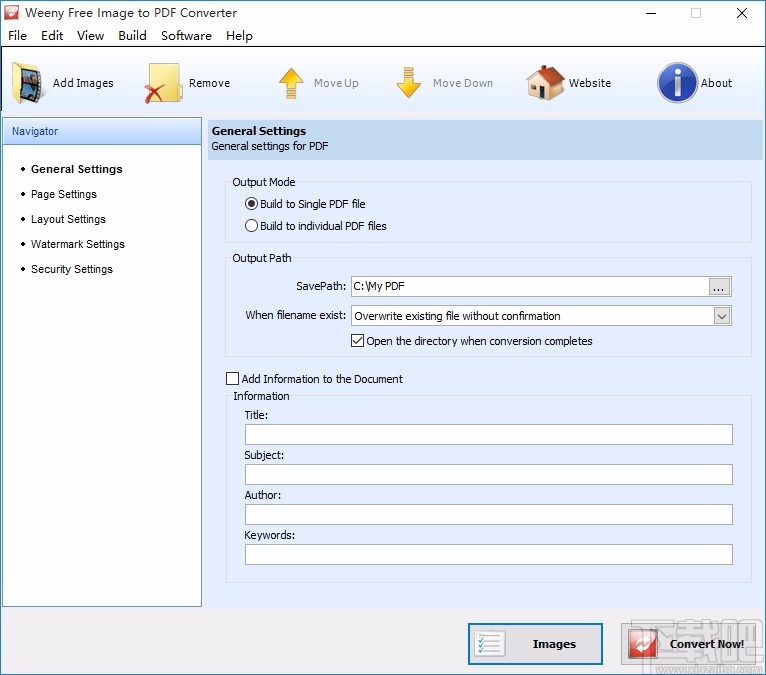Click the Add Images label
The image size is (766, 675).
(x=83, y=83)
